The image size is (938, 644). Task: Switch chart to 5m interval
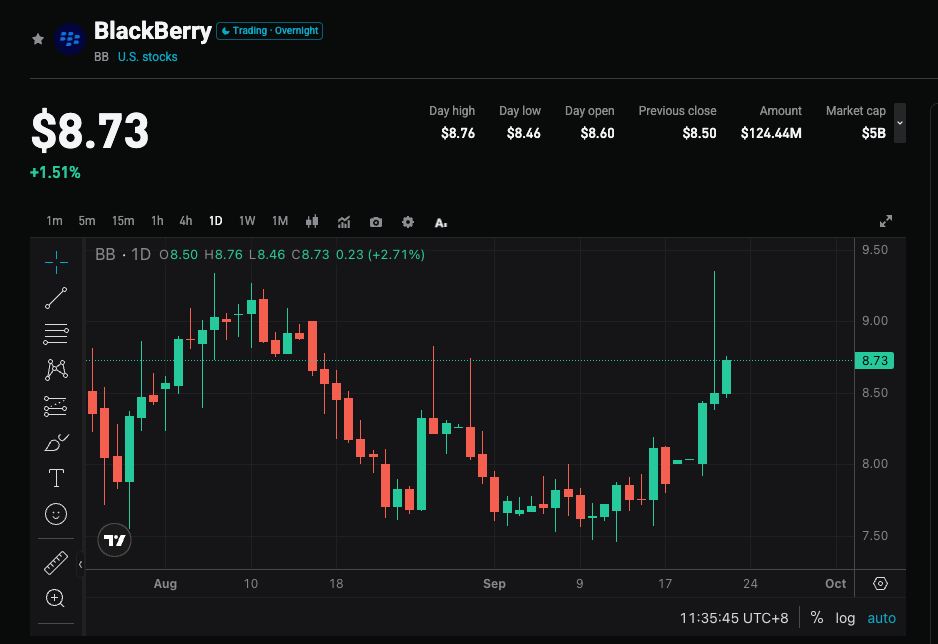87,221
